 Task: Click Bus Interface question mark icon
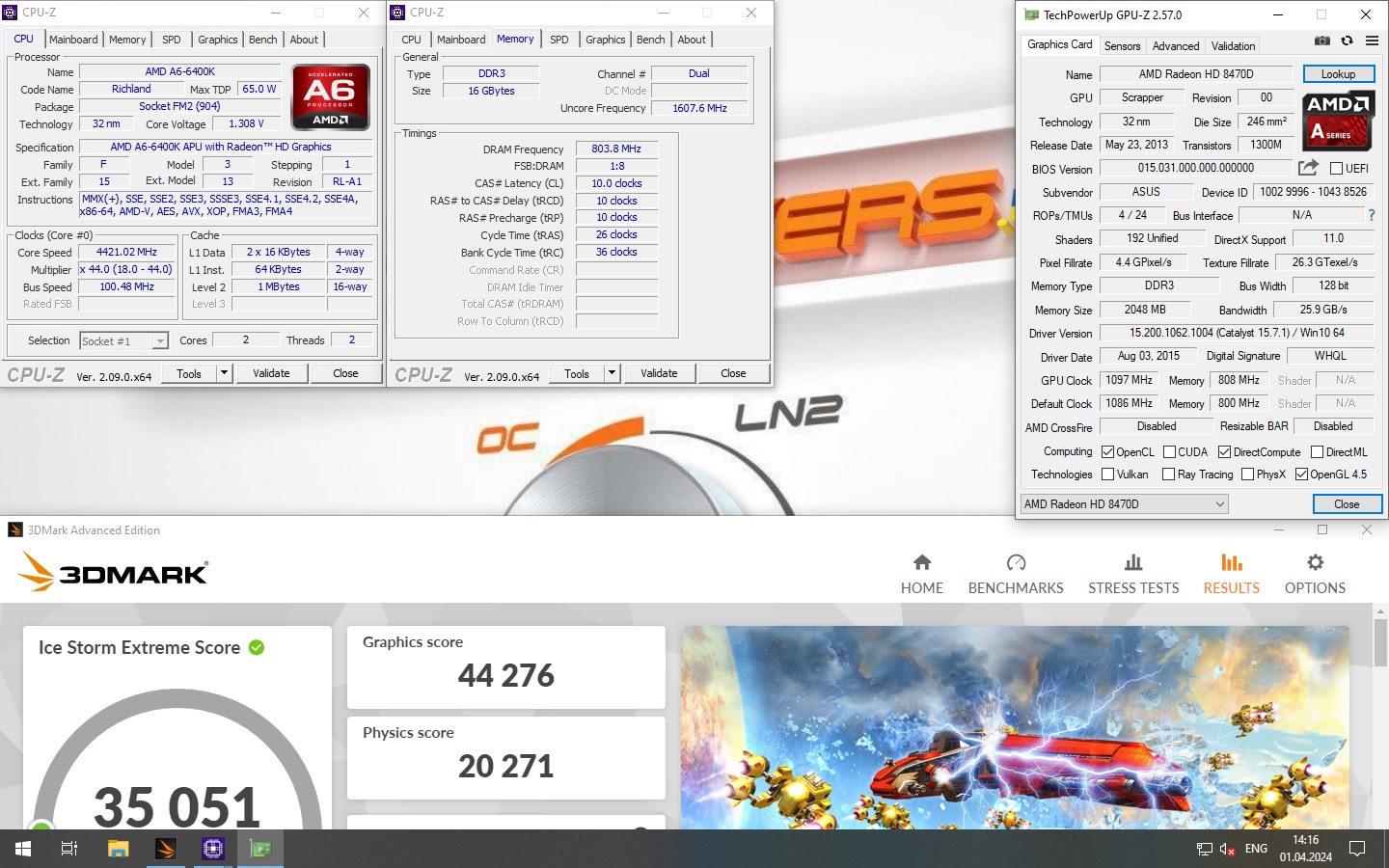pyautogui.click(x=1372, y=215)
